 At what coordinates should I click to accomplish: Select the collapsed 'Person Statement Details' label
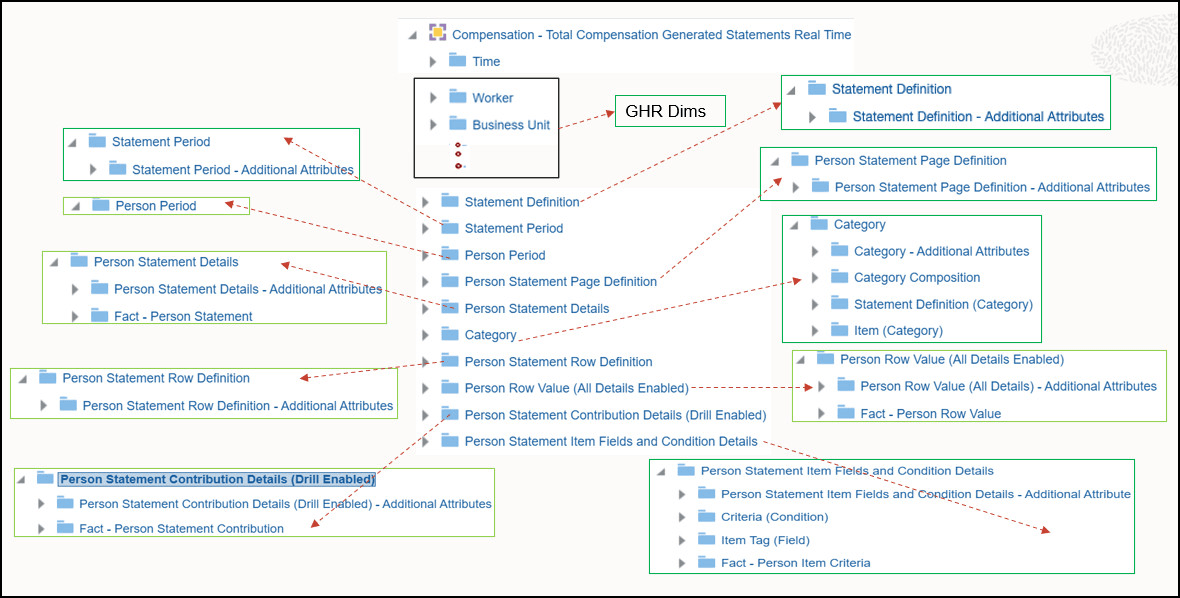click(x=537, y=308)
